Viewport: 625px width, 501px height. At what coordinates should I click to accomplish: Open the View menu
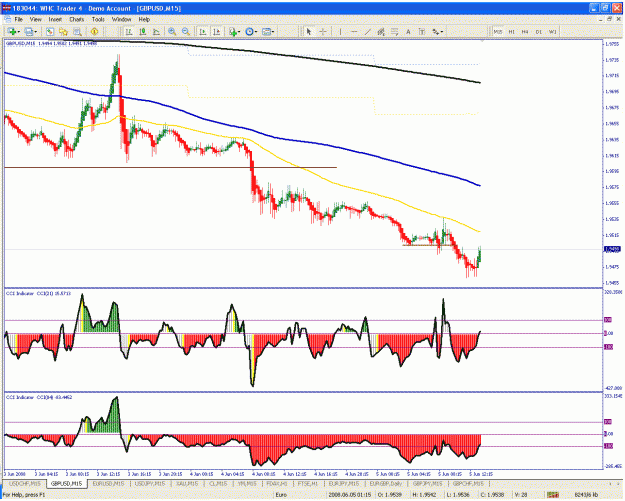(35, 19)
